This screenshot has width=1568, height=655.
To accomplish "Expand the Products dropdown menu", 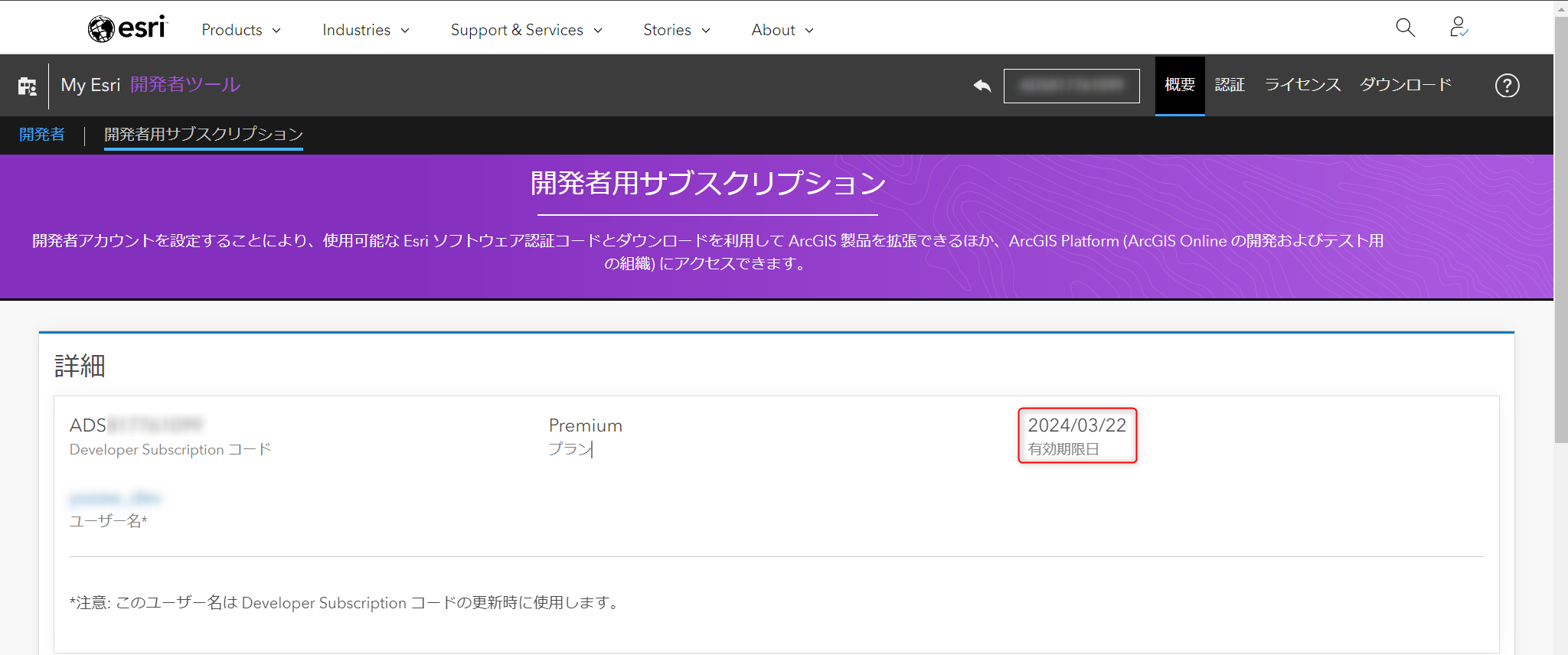I will [241, 30].
